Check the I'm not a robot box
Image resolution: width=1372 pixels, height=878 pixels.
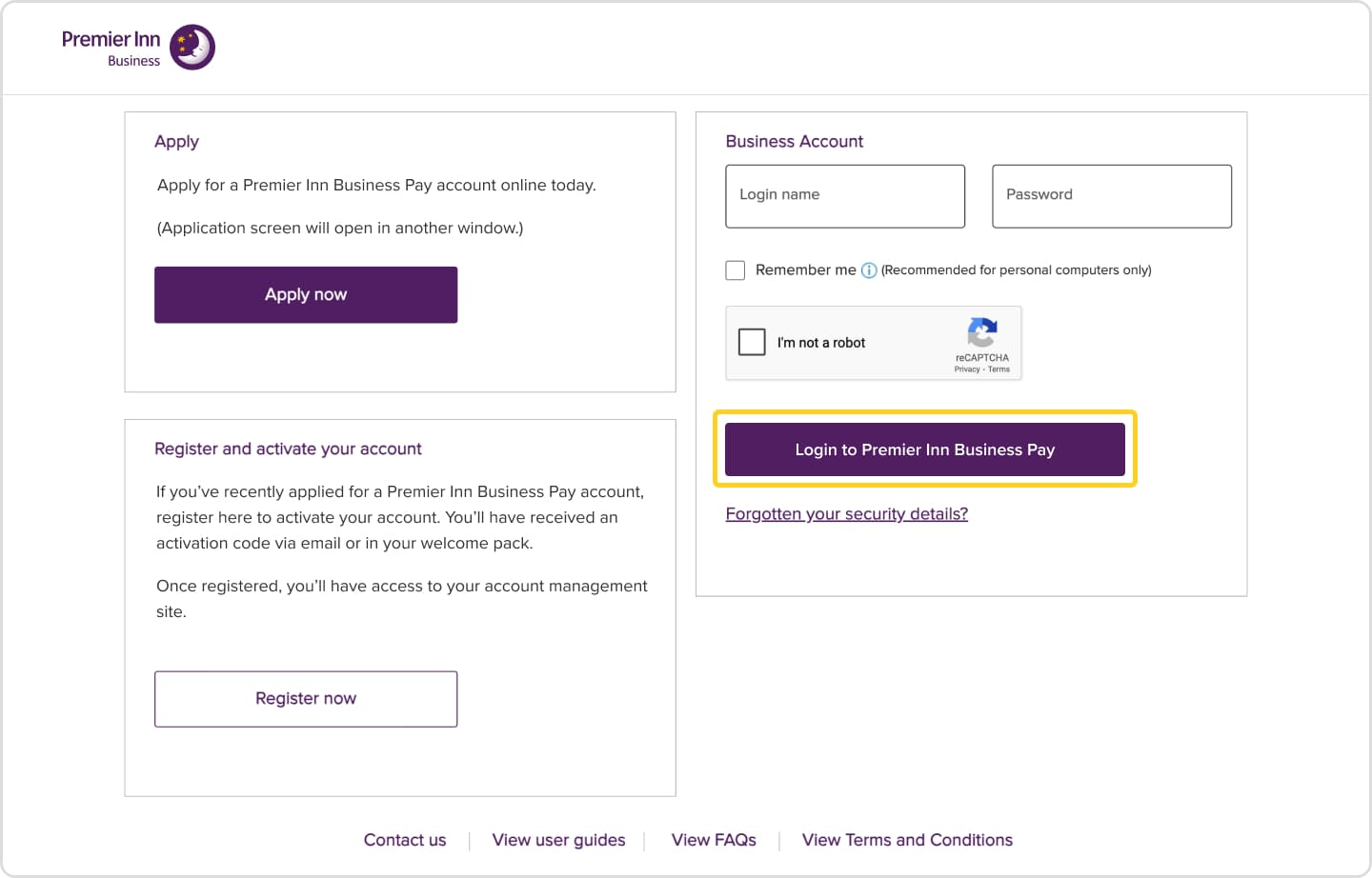pos(752,342)
